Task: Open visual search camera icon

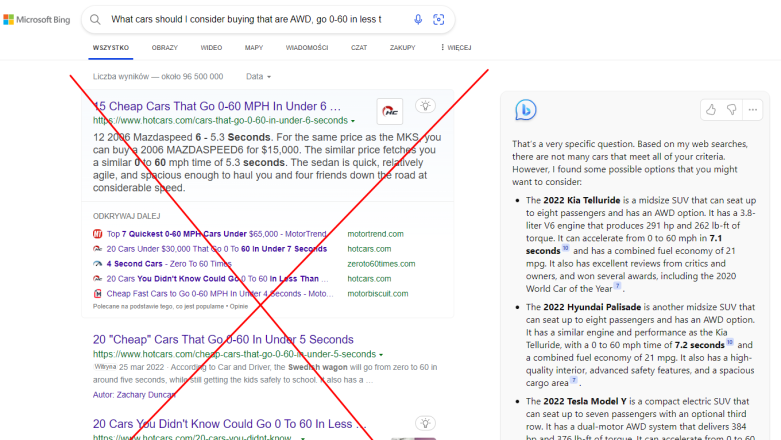Action: pos(438,19)
